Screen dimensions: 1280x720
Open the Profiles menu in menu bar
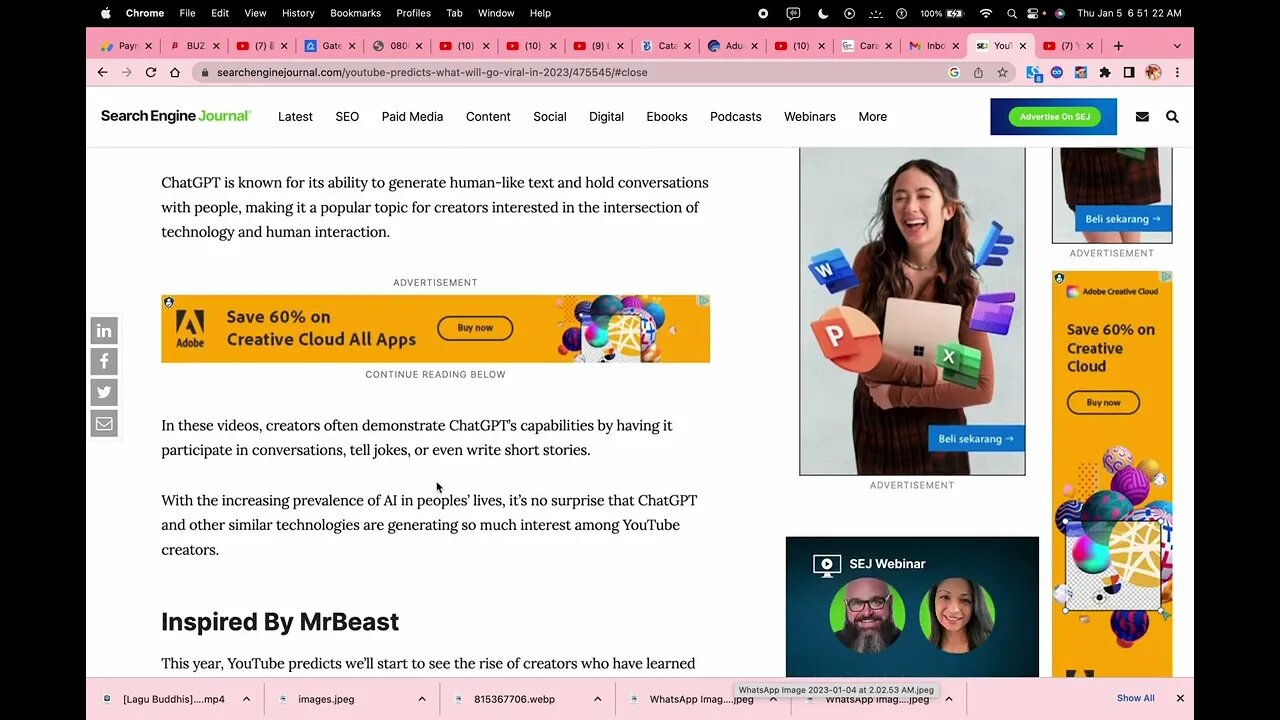[x=413, y=13]
